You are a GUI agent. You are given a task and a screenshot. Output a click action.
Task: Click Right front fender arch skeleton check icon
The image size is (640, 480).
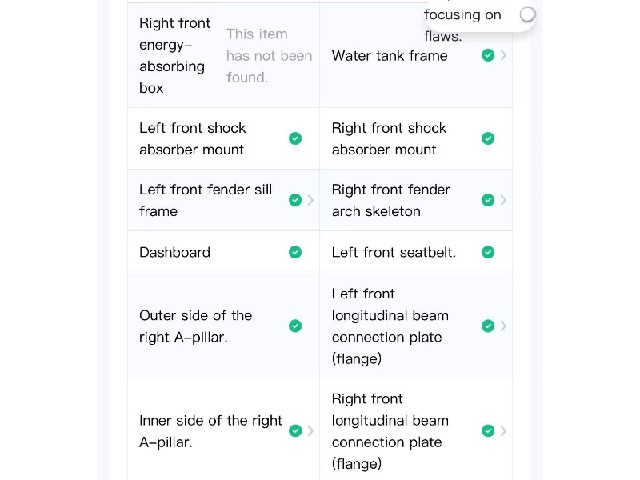[x=488, y=200]
